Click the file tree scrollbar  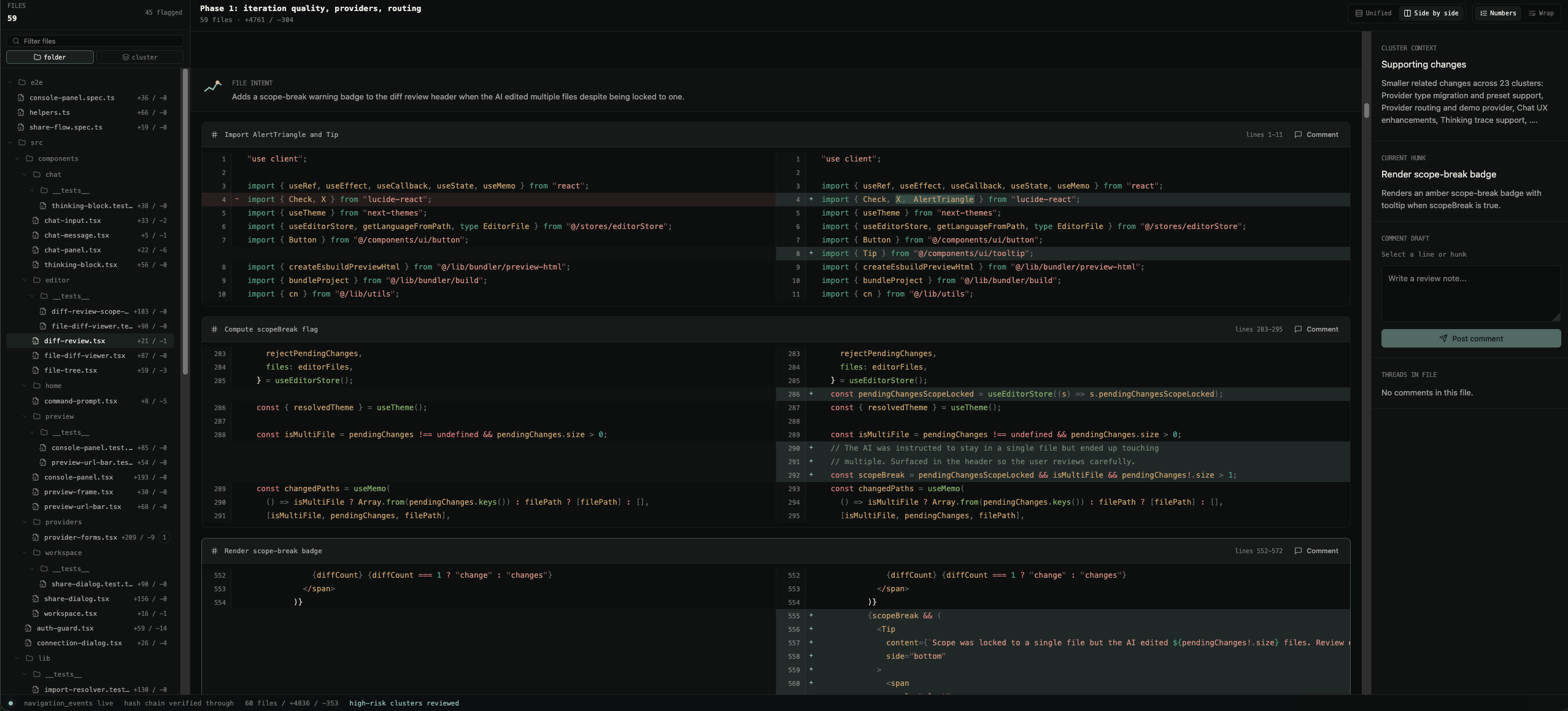185,221
